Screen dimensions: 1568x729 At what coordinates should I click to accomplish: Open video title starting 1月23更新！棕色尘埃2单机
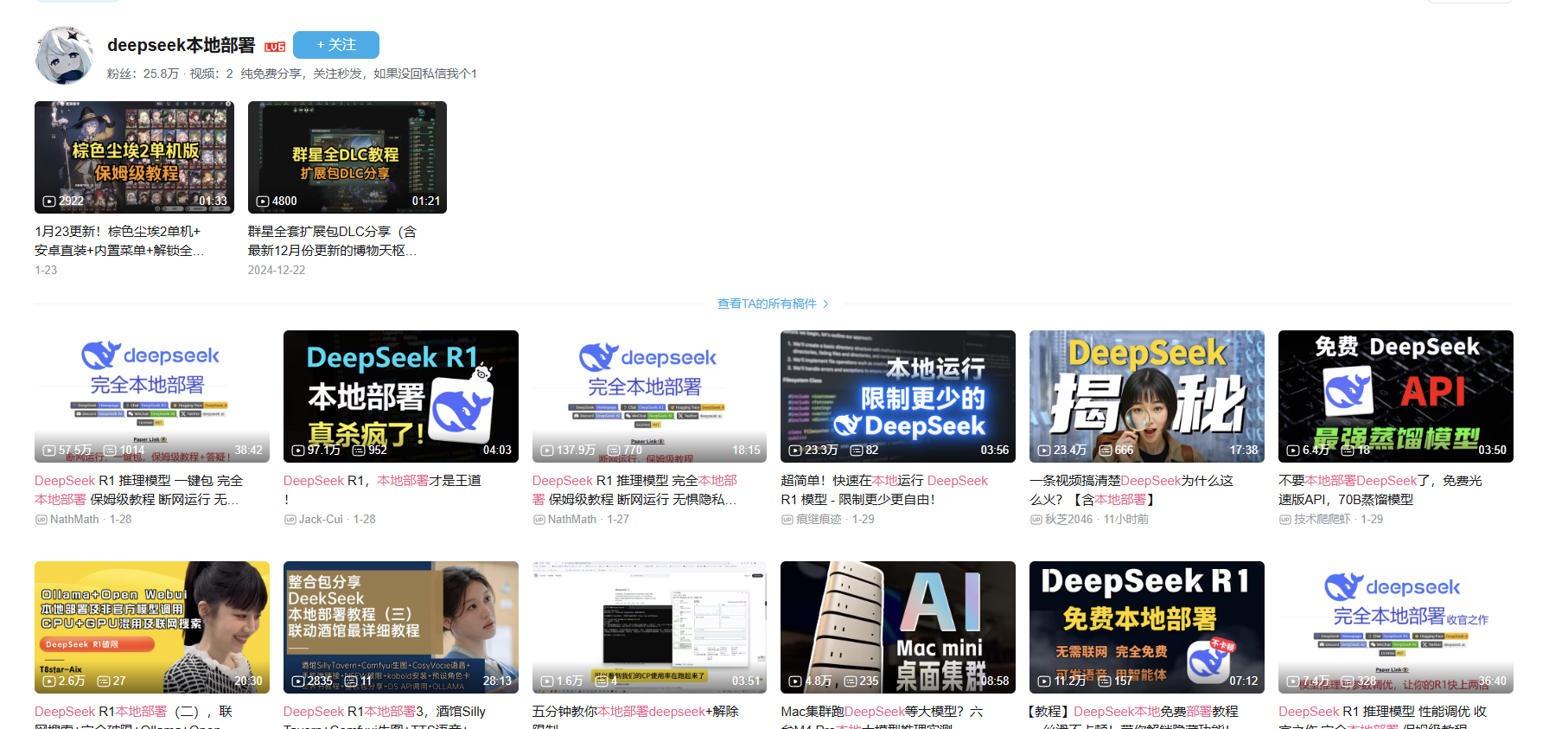click(119, 241)
